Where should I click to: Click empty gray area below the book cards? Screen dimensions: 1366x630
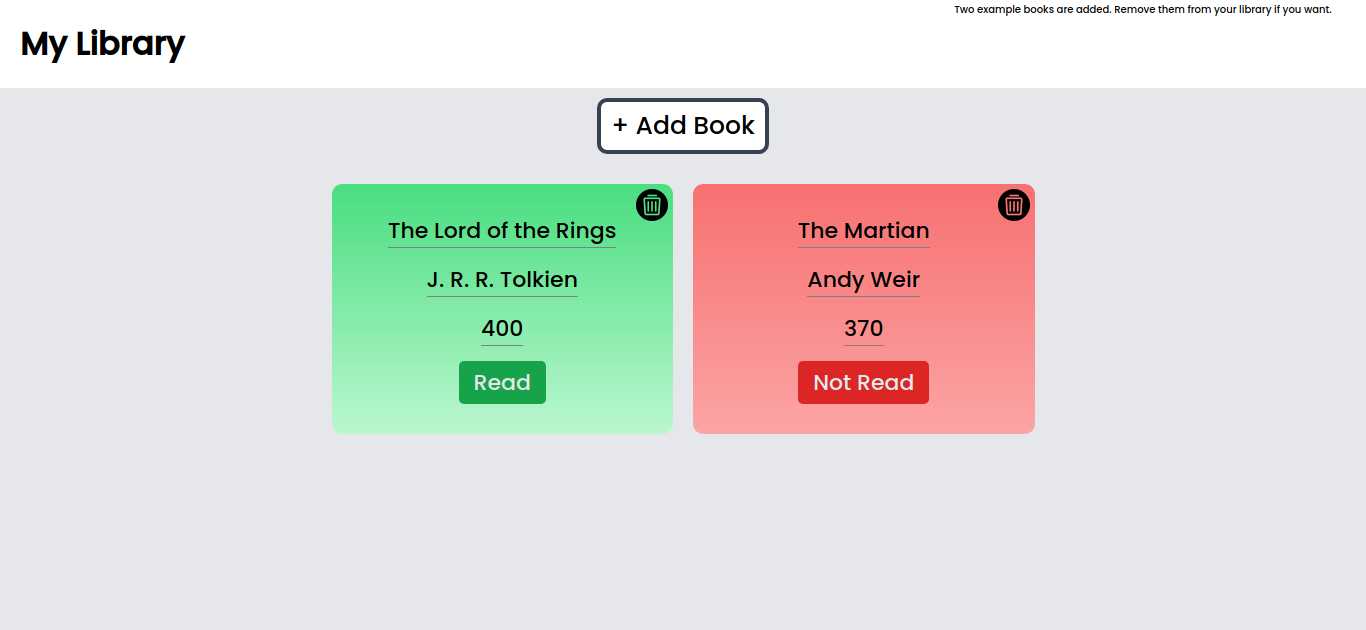(683, 530)
